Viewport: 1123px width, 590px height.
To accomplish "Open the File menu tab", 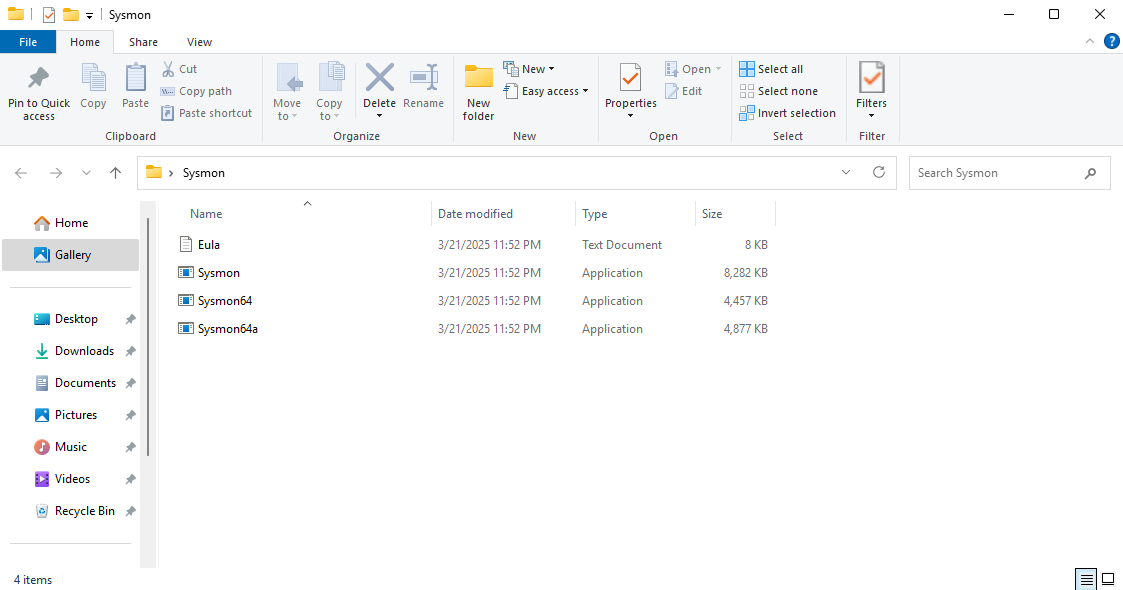I will point(28,42).
